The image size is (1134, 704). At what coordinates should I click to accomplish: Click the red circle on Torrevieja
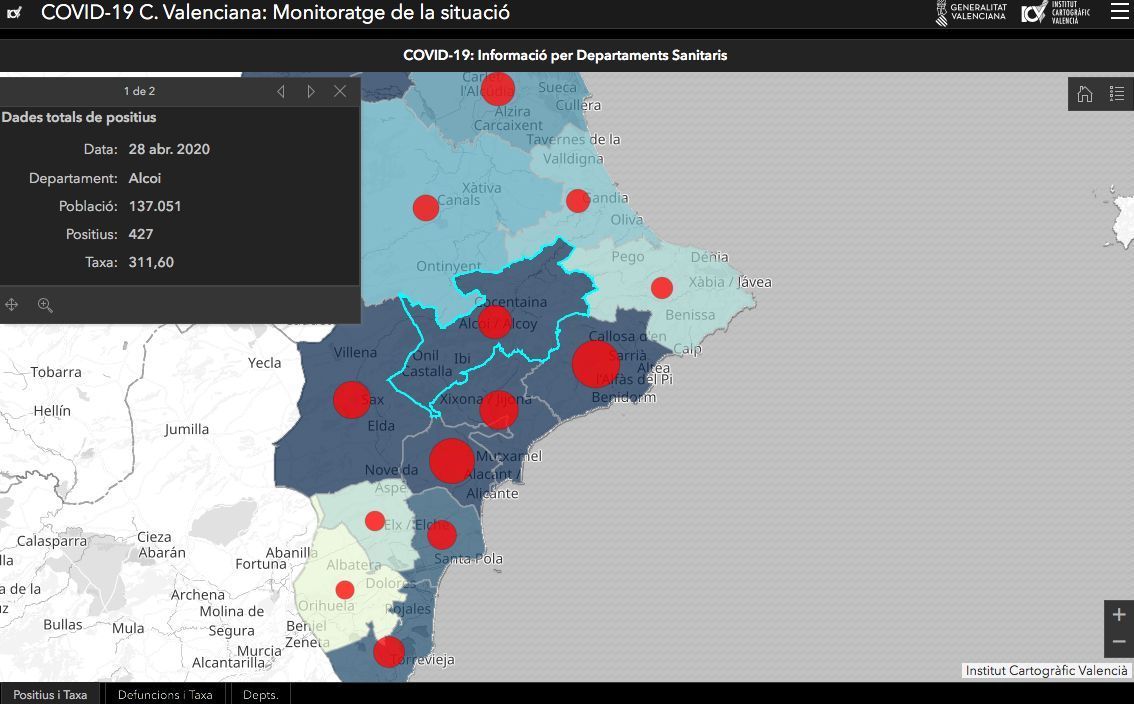pyautogui.click(x=388, y=652)
